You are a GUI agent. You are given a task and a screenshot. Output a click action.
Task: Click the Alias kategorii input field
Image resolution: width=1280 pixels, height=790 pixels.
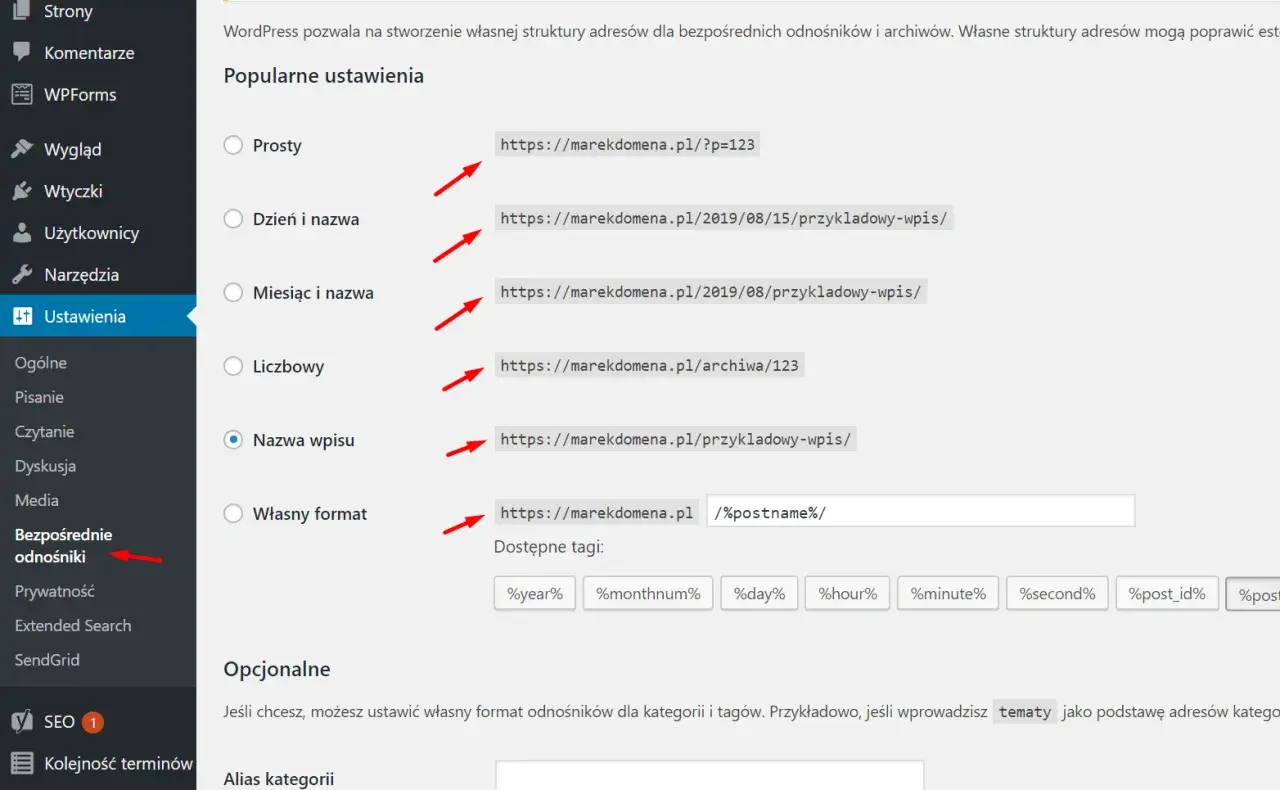(709, 777)
